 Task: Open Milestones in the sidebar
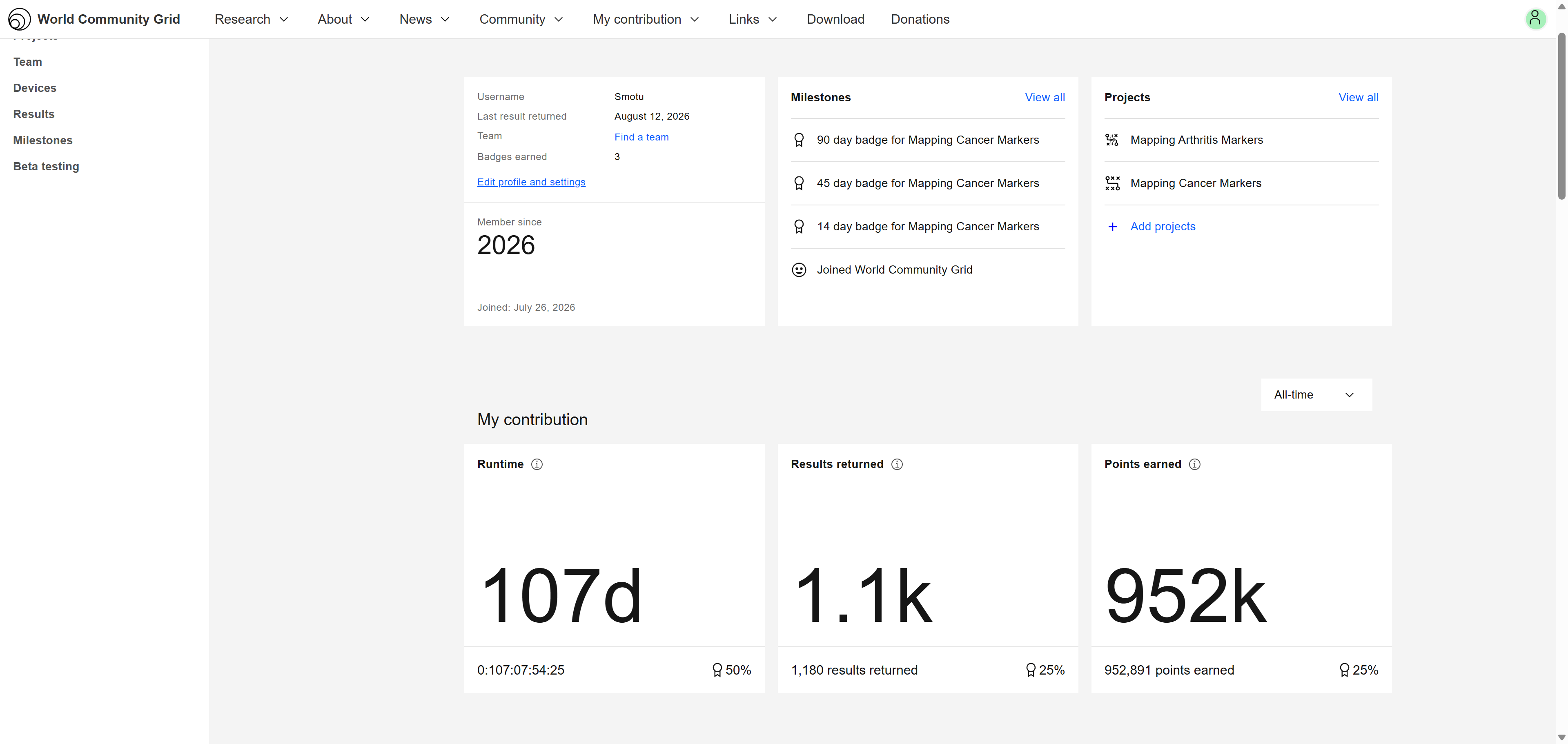point(42,140)
